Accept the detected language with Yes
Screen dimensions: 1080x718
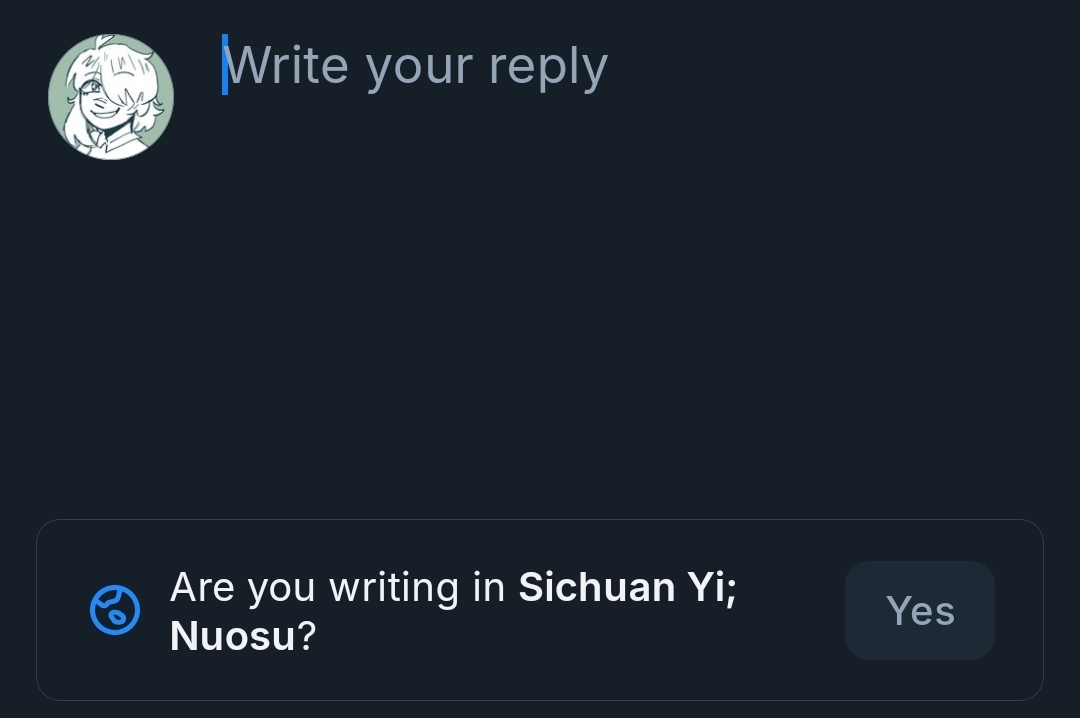(x=919, y=610)
